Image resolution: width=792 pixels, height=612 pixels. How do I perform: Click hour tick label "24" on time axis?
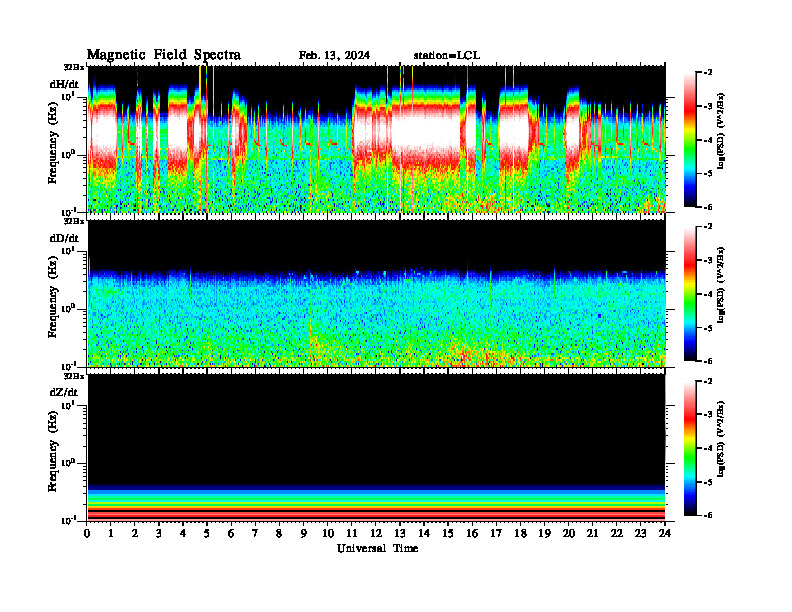(x=665, y=534)
